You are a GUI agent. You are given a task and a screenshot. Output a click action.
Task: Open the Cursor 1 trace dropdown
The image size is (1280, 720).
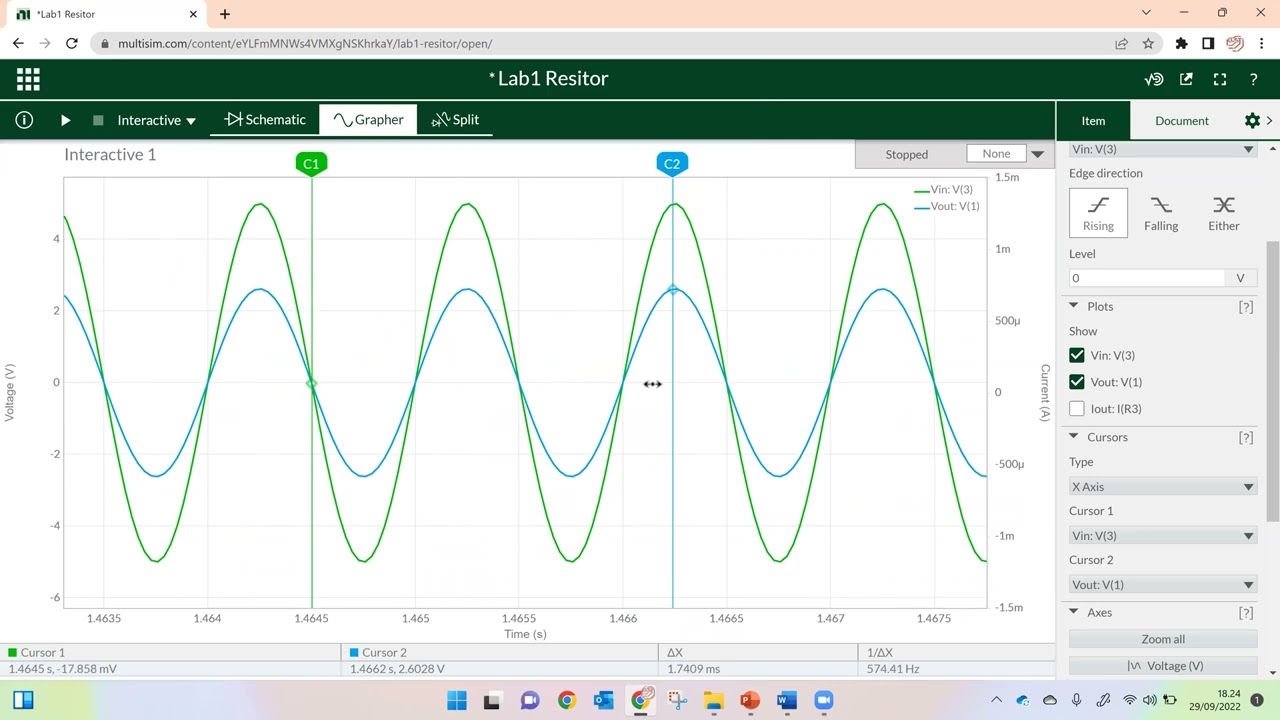[1162, 536]
